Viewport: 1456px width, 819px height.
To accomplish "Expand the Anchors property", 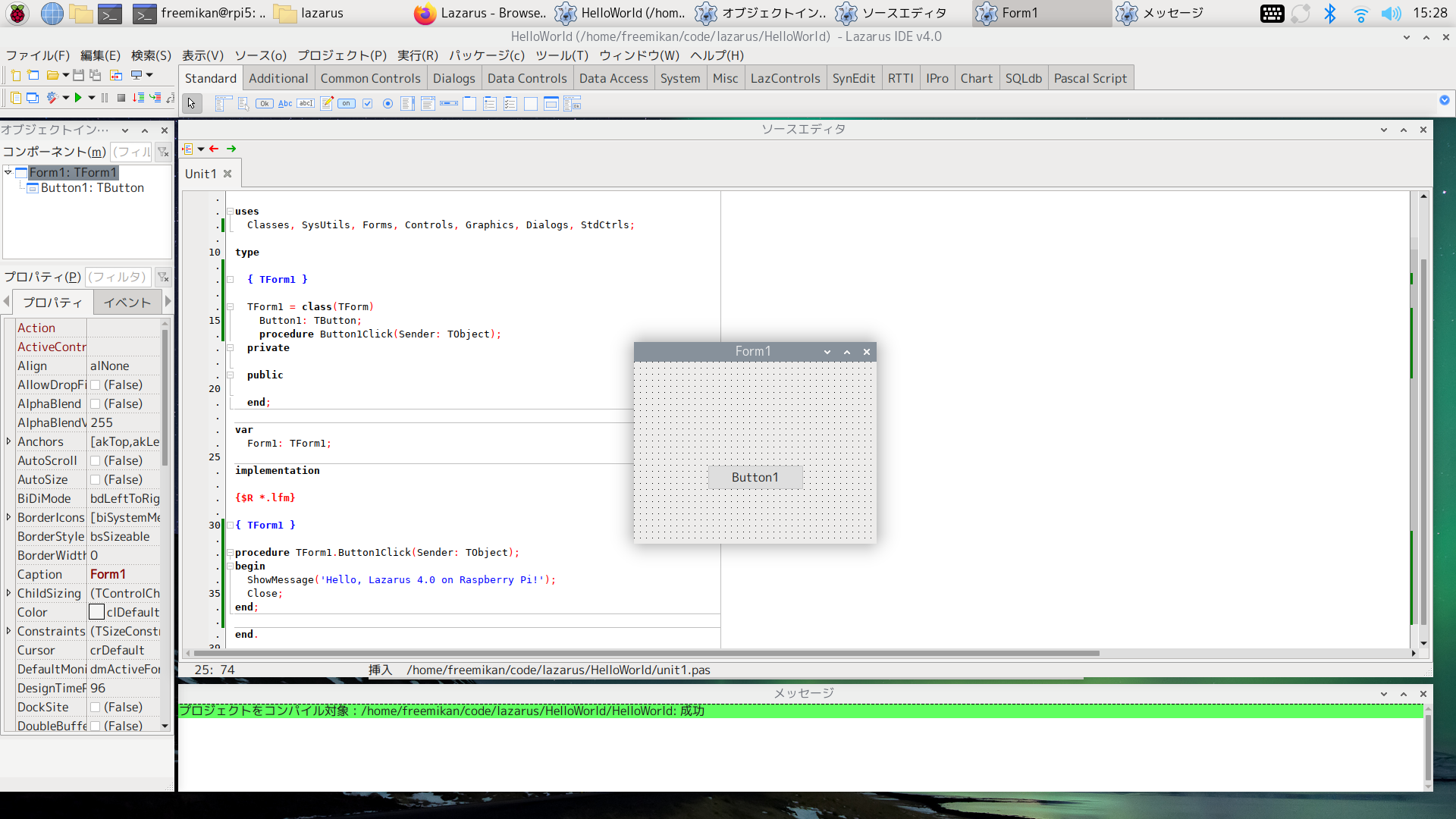I will (8, 441).
